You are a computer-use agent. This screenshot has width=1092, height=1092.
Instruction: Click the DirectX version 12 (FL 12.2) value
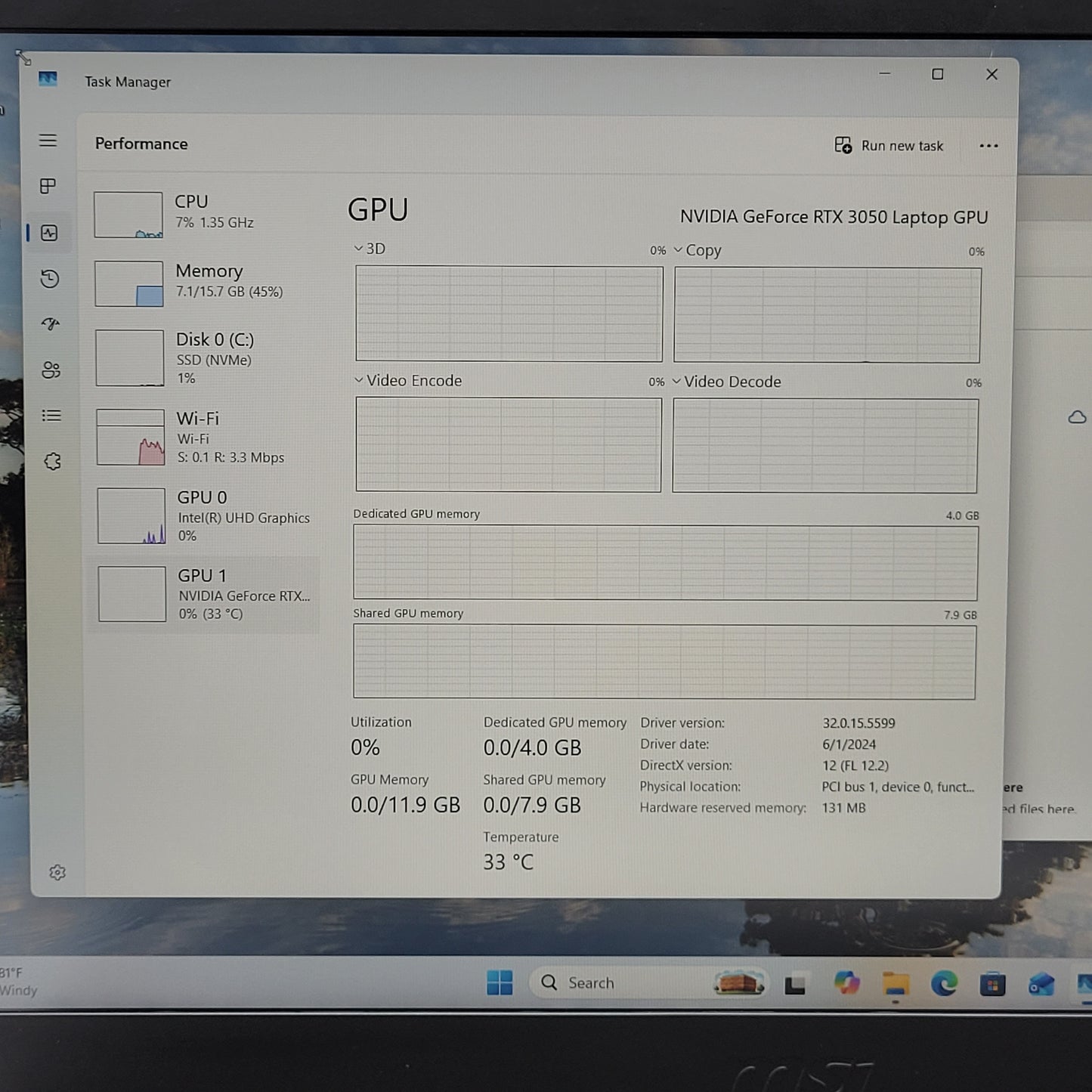click(855, 766)
